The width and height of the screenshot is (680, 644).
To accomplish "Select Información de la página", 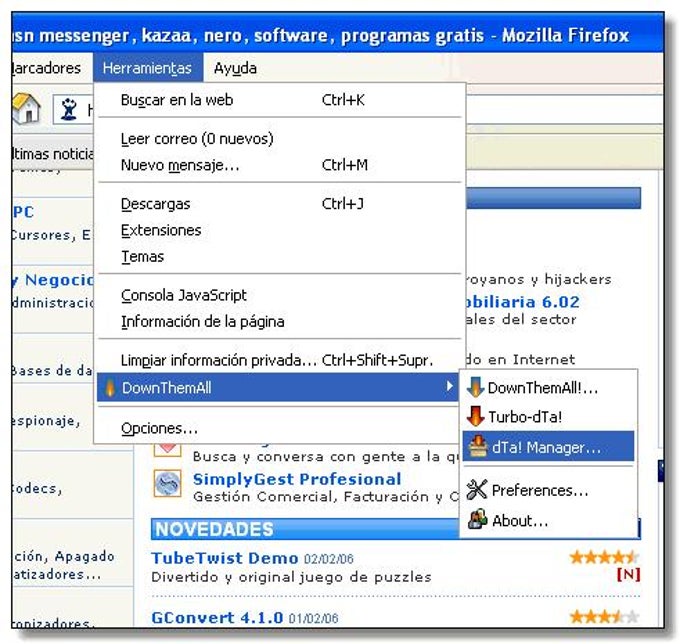I will coord(280,321).
